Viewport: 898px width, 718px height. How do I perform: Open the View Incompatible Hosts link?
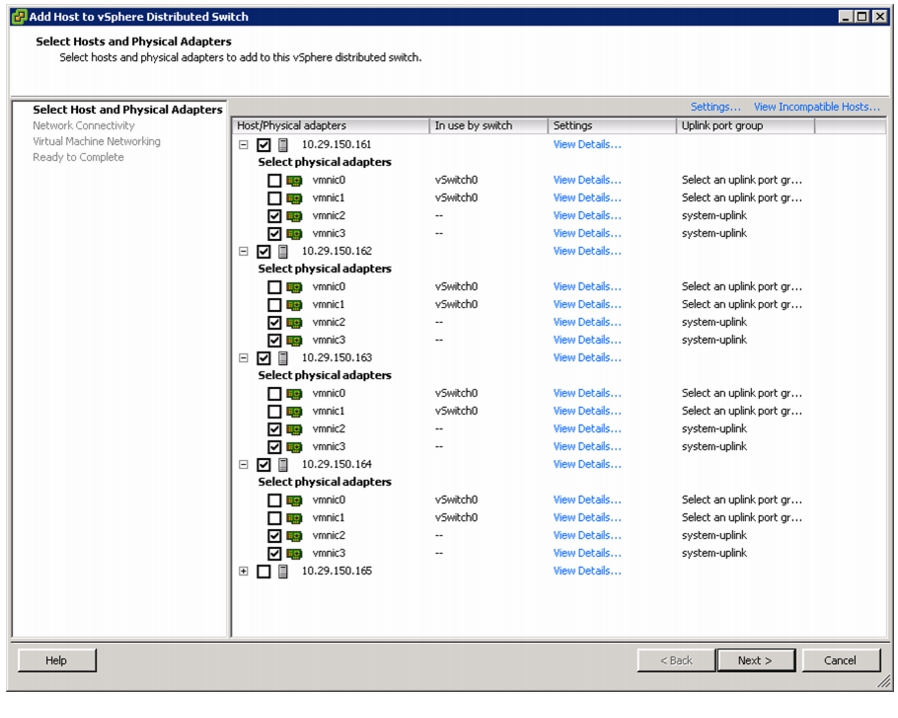817,107
